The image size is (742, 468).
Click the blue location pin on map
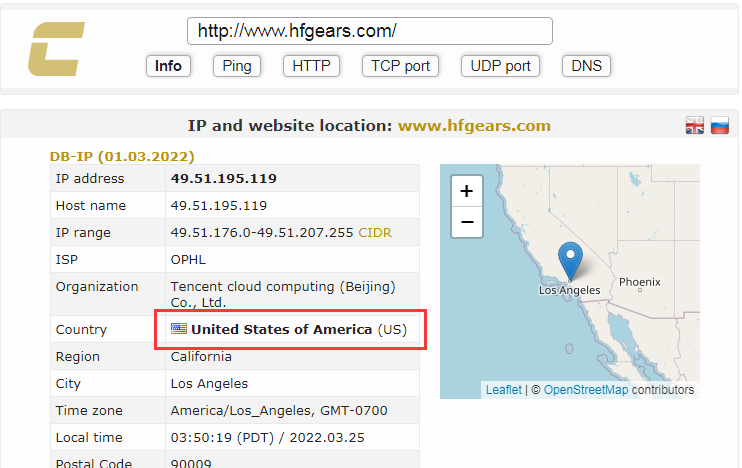[x=570, y=261]
